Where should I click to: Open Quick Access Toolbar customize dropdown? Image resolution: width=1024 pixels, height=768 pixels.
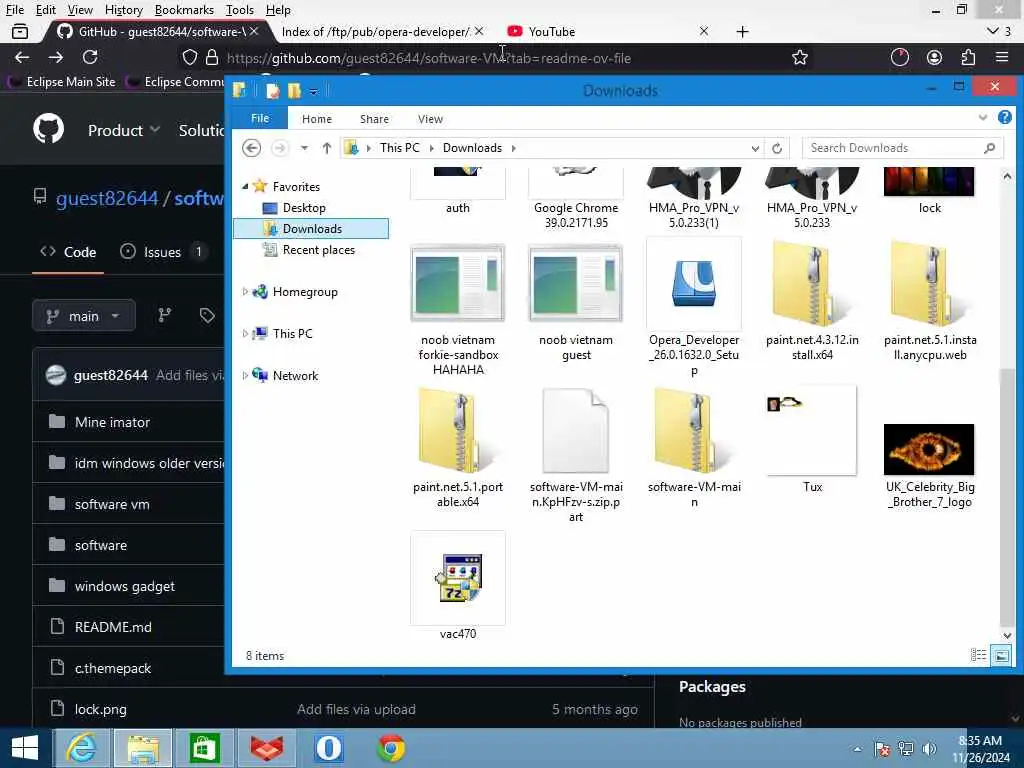tap(313, 91)
